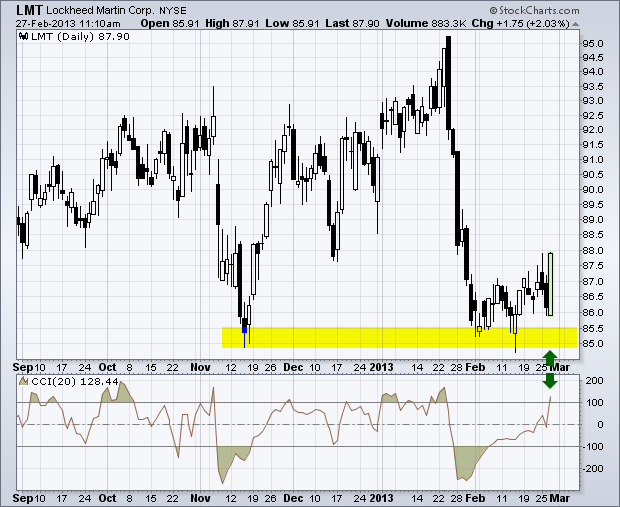
Task: Click the blue-filled November low candlestick
Action: click(244, 329)
